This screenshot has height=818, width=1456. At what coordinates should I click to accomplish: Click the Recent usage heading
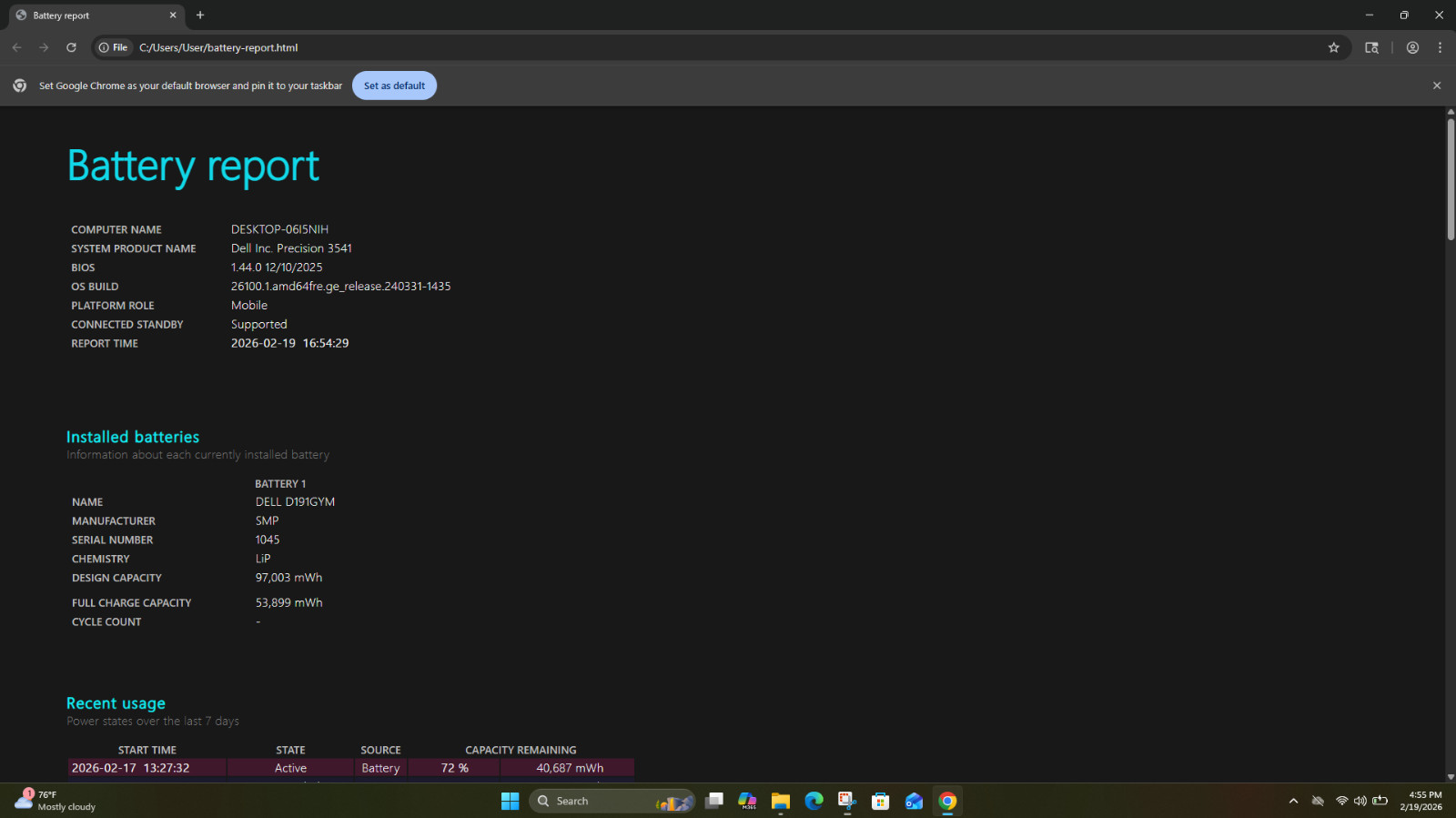click(x=116, y=703)
